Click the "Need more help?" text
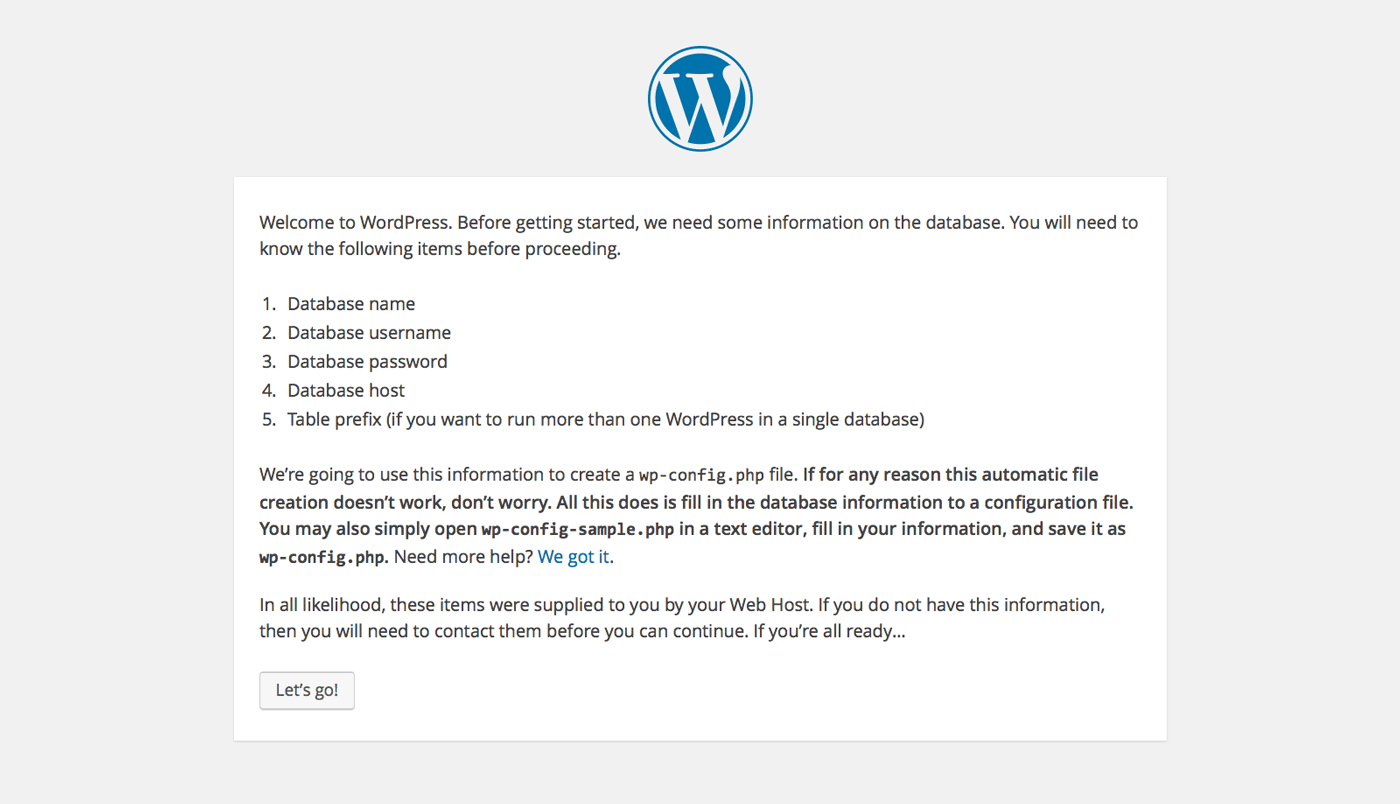The height and width of the screenshot is (804, 1400). [463, 557]
